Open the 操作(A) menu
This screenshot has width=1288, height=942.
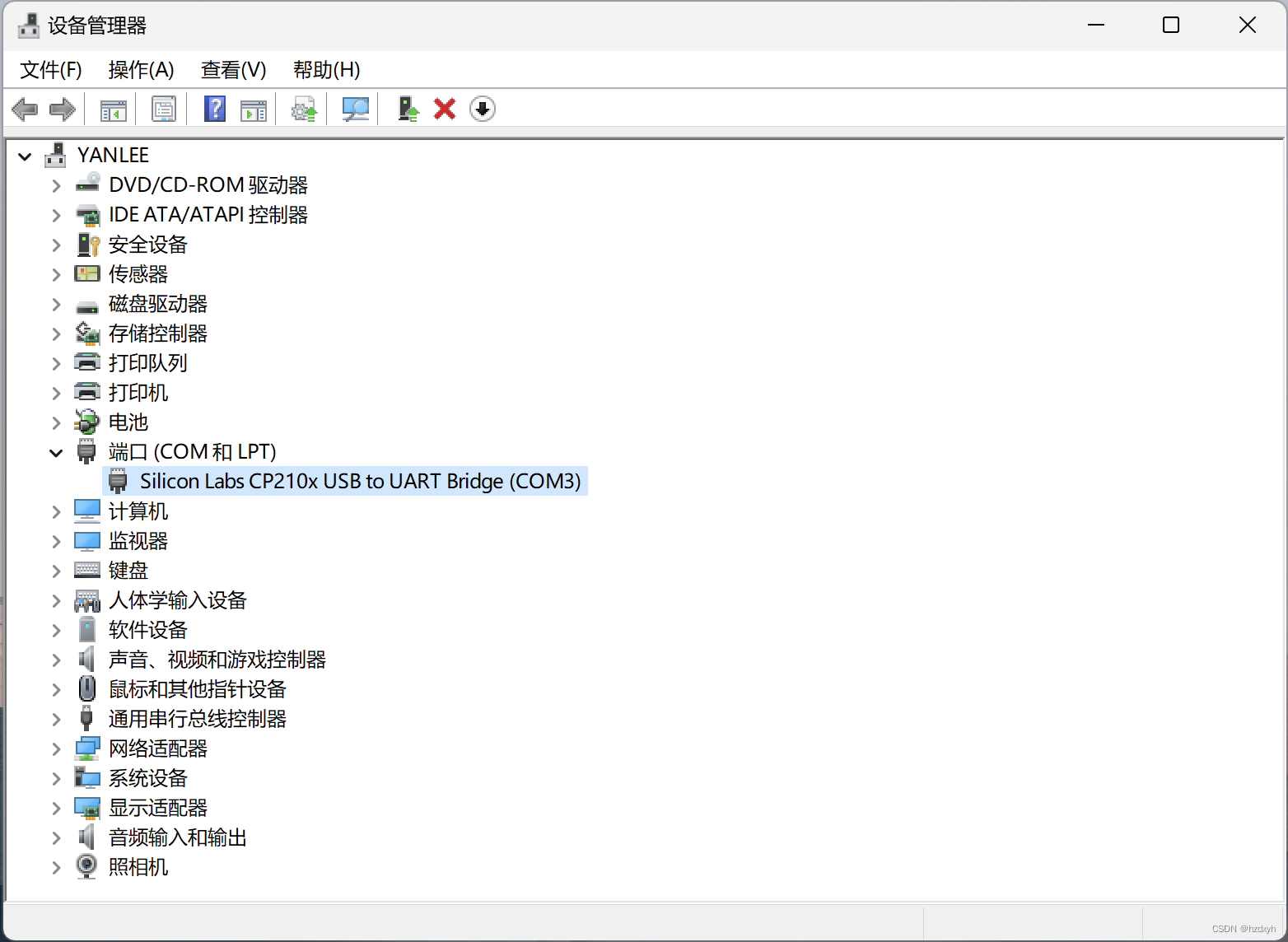[x=141, y=70]
